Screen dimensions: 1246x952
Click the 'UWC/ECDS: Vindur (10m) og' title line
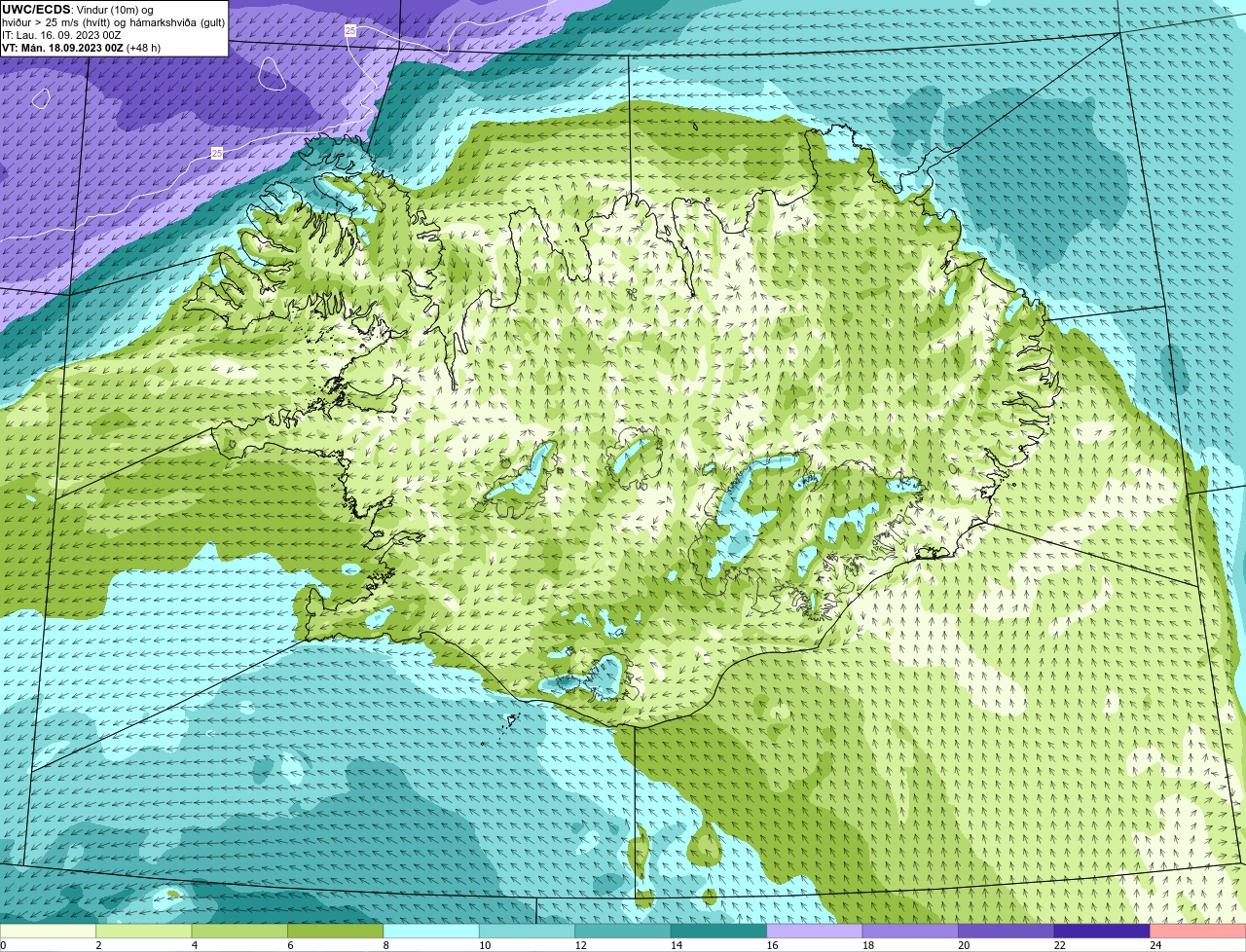[x=78, y=10]
